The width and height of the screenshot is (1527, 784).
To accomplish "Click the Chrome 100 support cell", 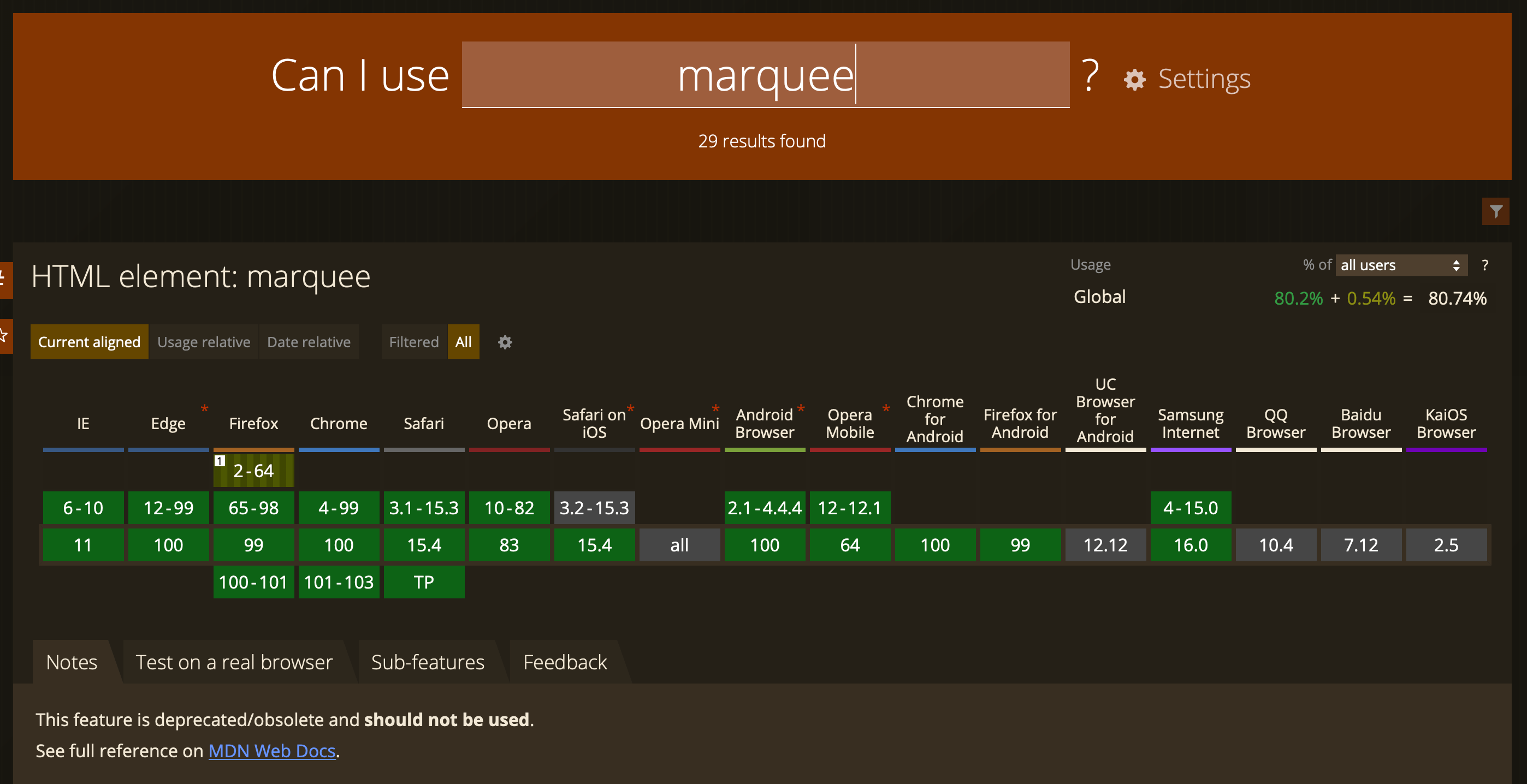I will coord(339,545).
